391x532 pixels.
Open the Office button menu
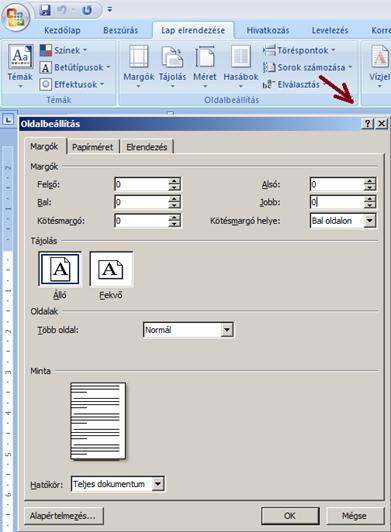click(15, 18)
